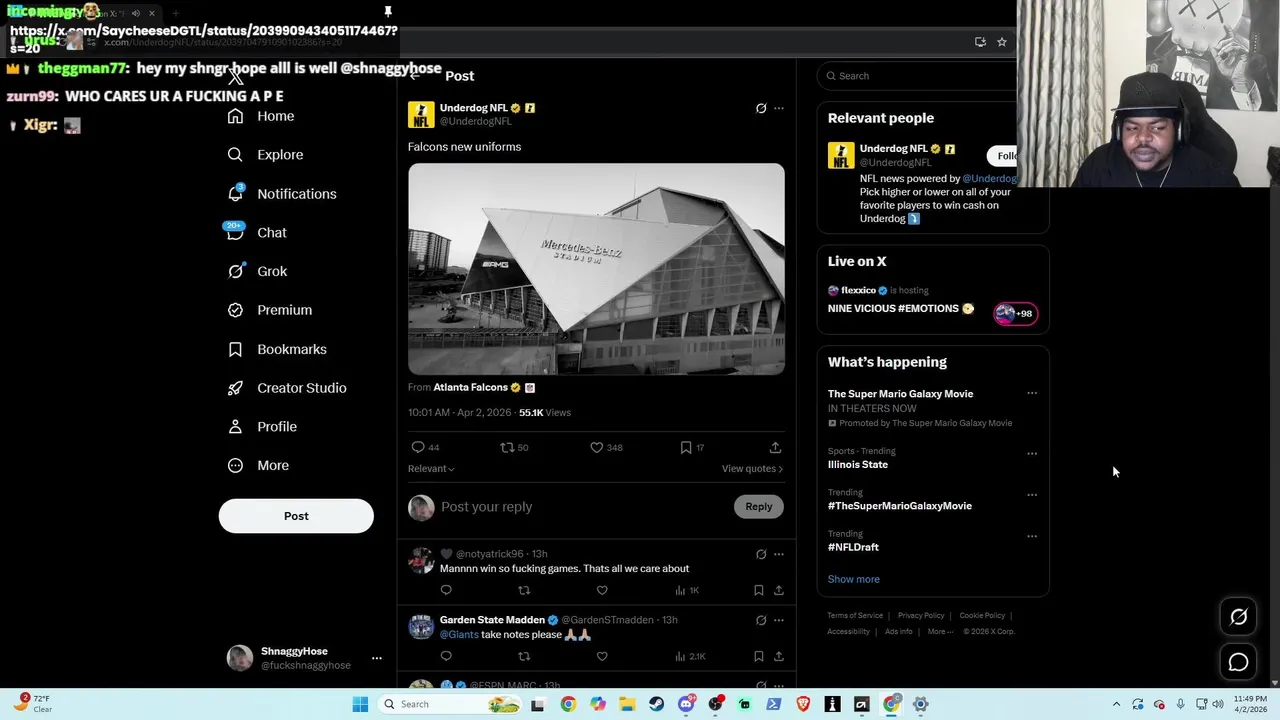Repost the Garden State Madden reply
Viewport: 1280px width, 720px height.
(524, 656)
